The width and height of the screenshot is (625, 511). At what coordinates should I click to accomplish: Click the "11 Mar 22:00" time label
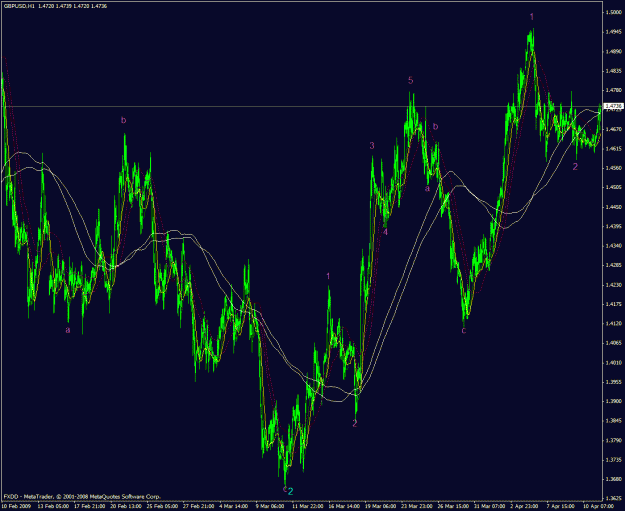pyautogui.click(x=308, y=506)
